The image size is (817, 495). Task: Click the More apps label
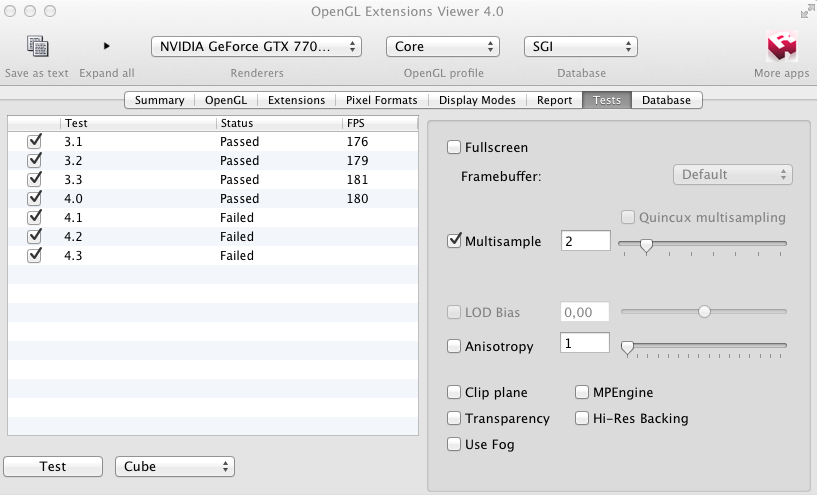pyautogui.click(x=782, y=73)
